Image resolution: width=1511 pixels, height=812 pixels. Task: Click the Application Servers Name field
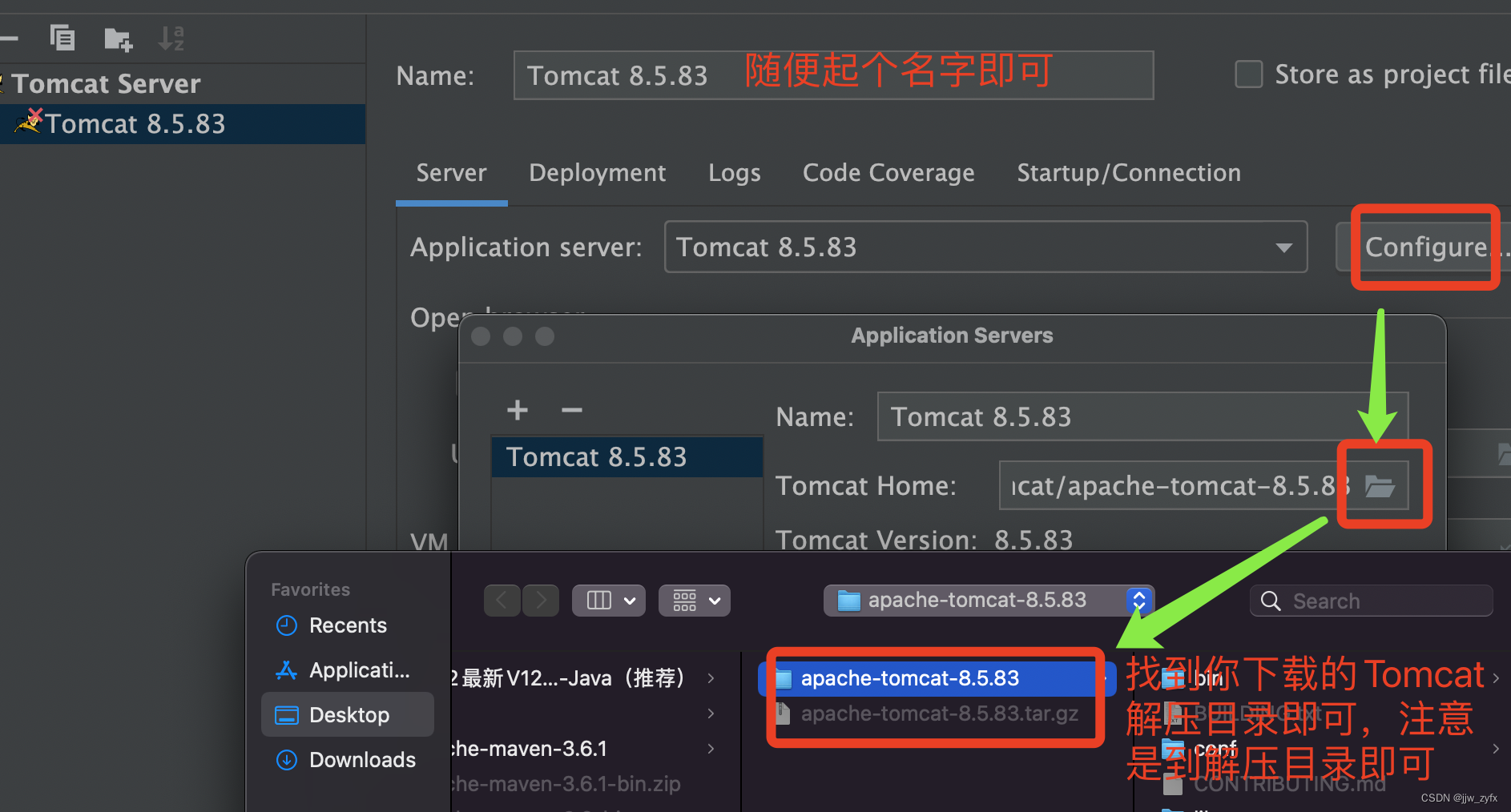click(1142, 416)
